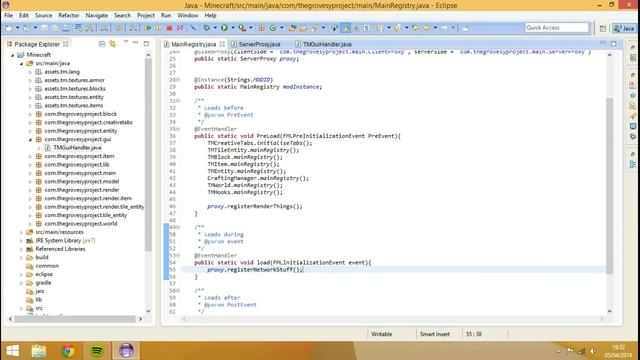
Task: Click the Open Perspective icon
Action: 603,28
